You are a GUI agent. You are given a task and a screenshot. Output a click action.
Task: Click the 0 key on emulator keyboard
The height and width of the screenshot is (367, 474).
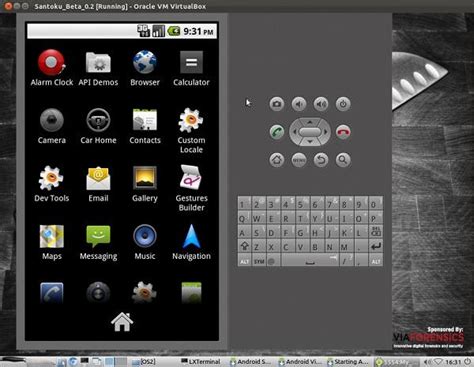click(x=375, y=204)
